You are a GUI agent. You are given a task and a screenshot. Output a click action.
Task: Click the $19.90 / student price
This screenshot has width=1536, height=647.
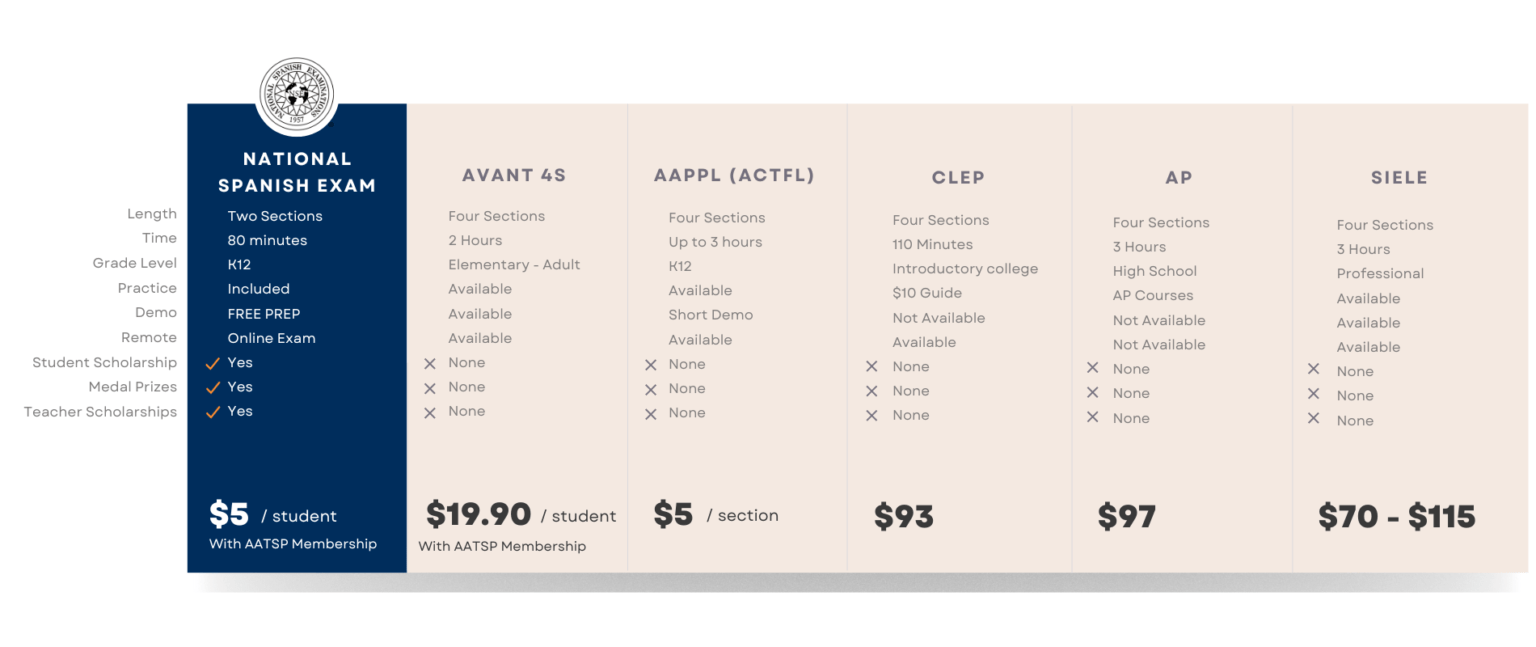(x=520, y=515)
